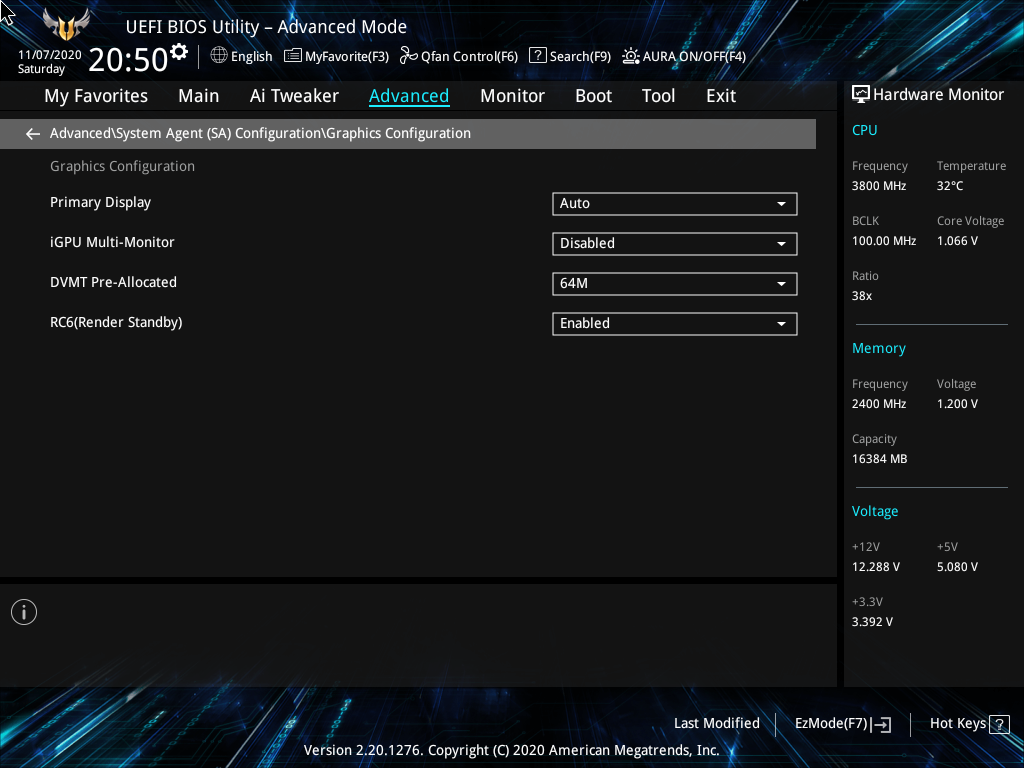This screenshot has height=768, width=1024.
Task: Change language via English label
Action: click(x=251, y=56)
